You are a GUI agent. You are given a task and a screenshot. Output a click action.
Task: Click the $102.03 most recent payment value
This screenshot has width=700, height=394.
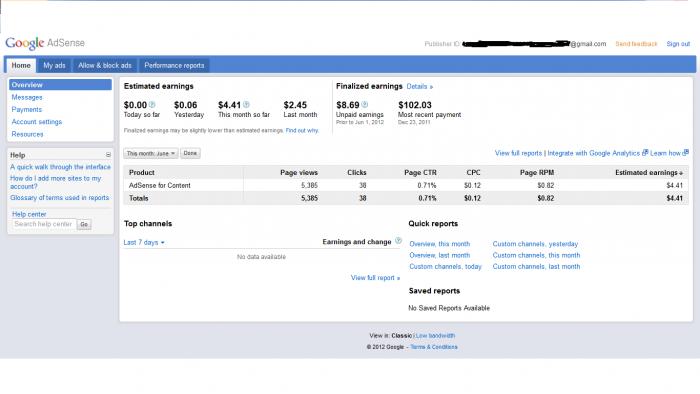click(x=415, y=105)
